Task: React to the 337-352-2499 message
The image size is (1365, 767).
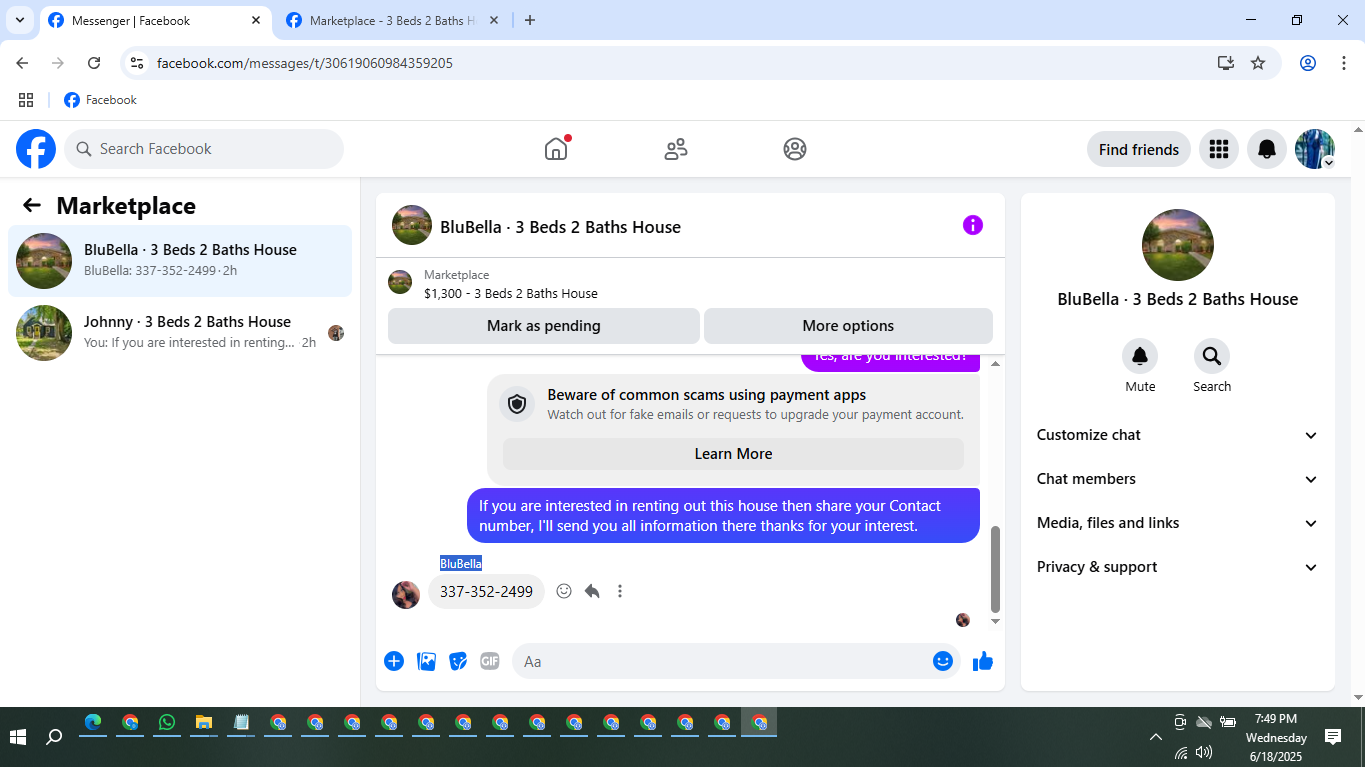Action: coord(564,591)
